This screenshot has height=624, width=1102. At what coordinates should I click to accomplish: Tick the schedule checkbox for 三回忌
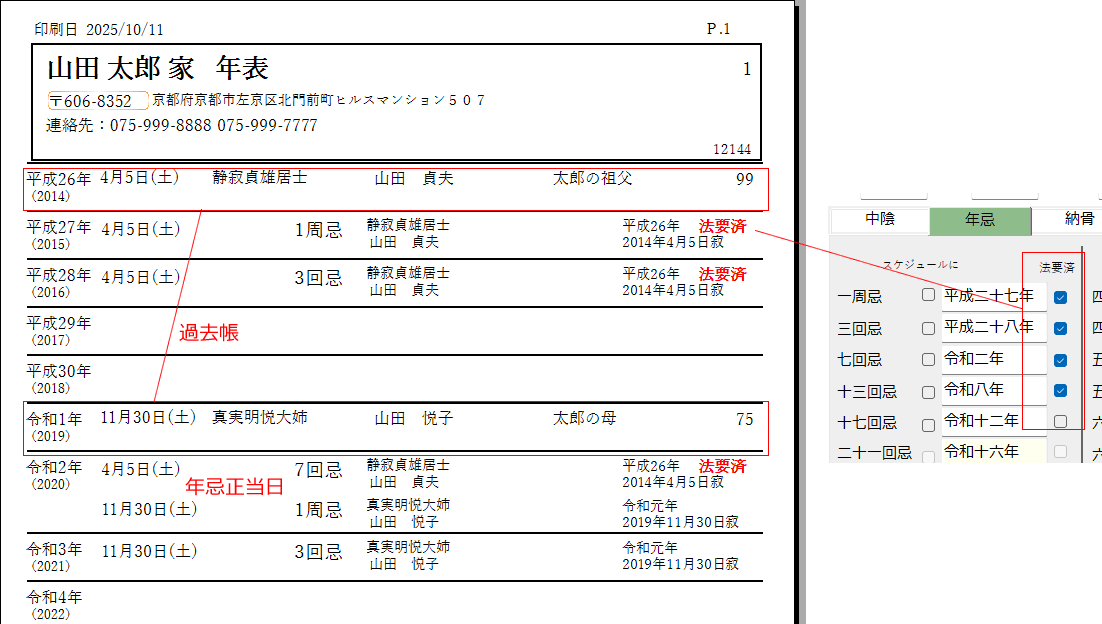(x=928, y=328)
